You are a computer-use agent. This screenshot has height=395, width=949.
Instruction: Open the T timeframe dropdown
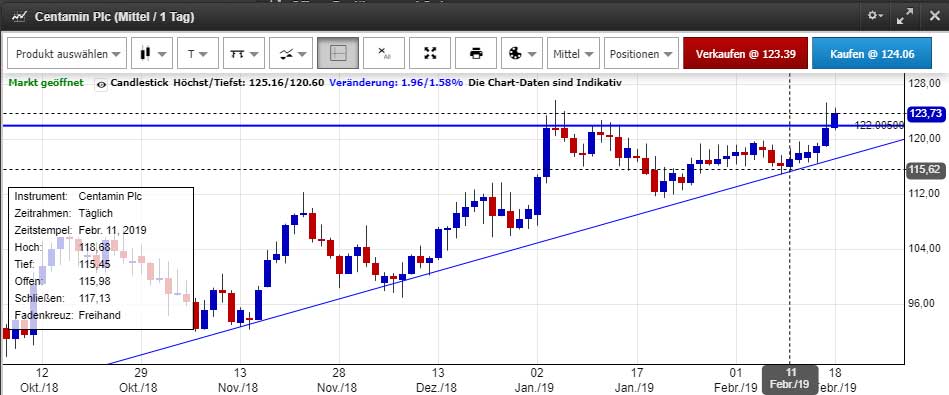(x=198, y=54)
